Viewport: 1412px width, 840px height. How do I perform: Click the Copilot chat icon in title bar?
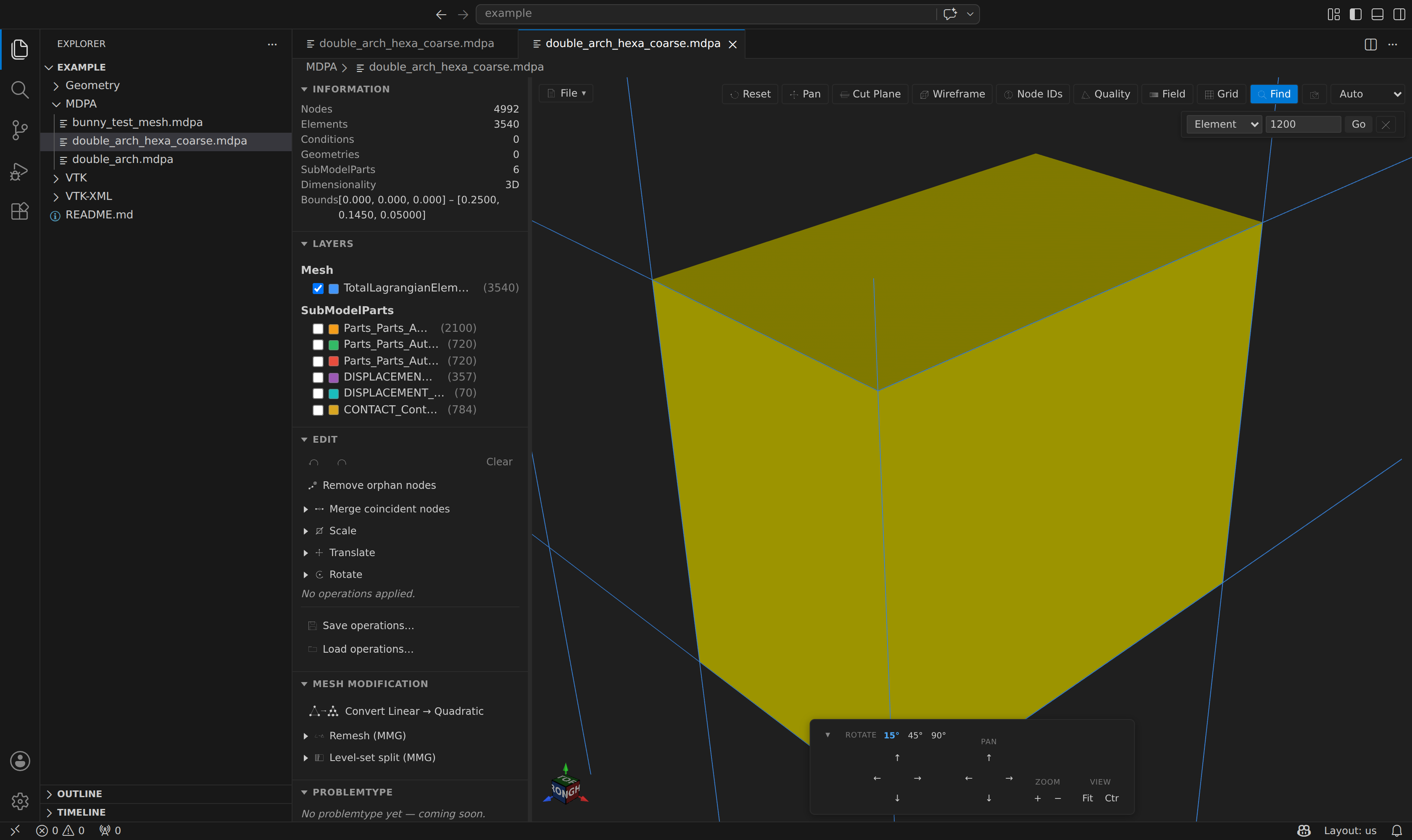click(951, 13)
